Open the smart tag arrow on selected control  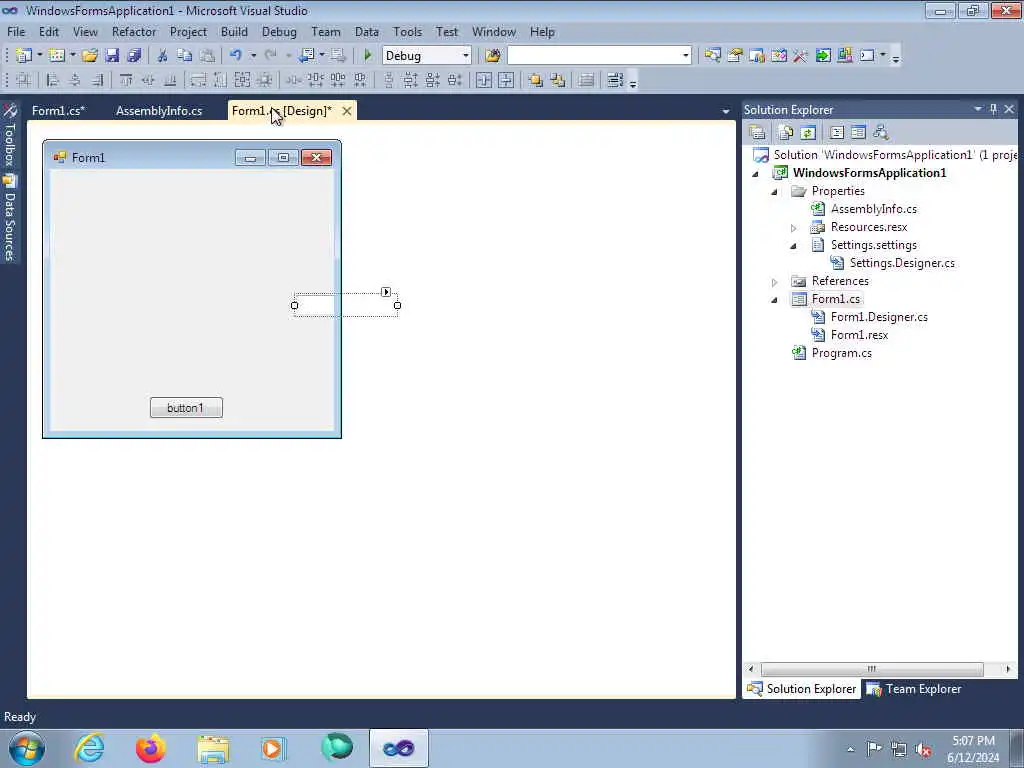(x=386, y=292)
